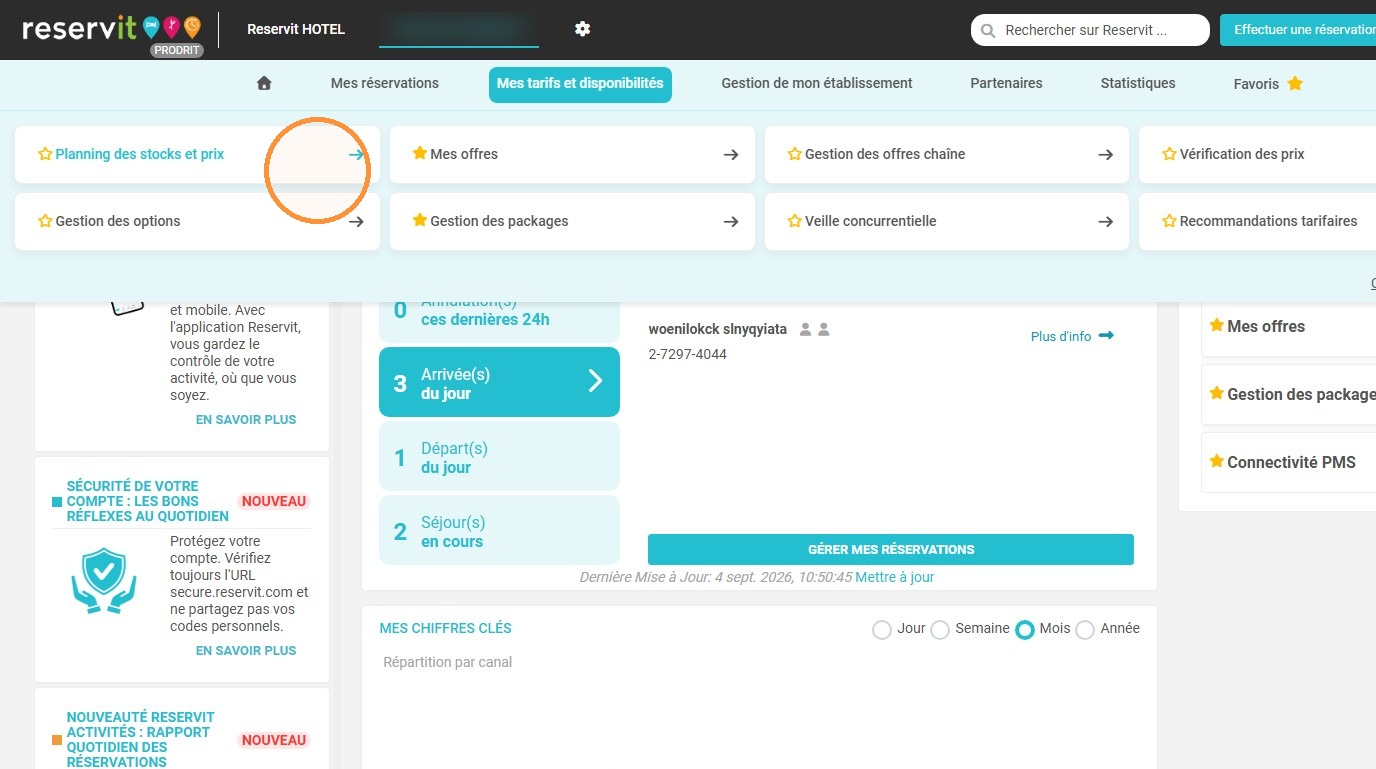Click EN SAVOIR PLUS under the security article

click(x=246, y=650)
